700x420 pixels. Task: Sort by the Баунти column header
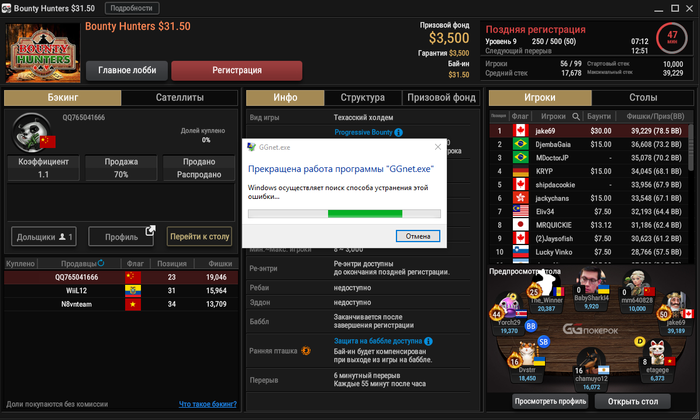599,116
